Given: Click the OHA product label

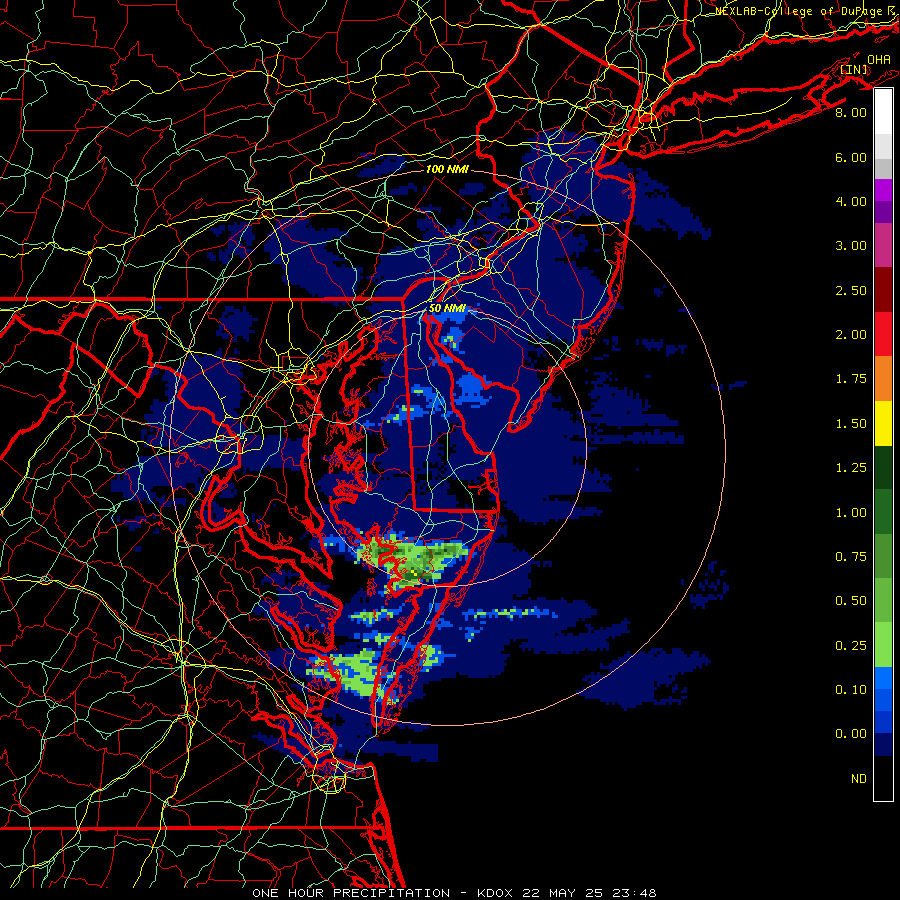Looking at the screenshot, I should click(879, 60).
